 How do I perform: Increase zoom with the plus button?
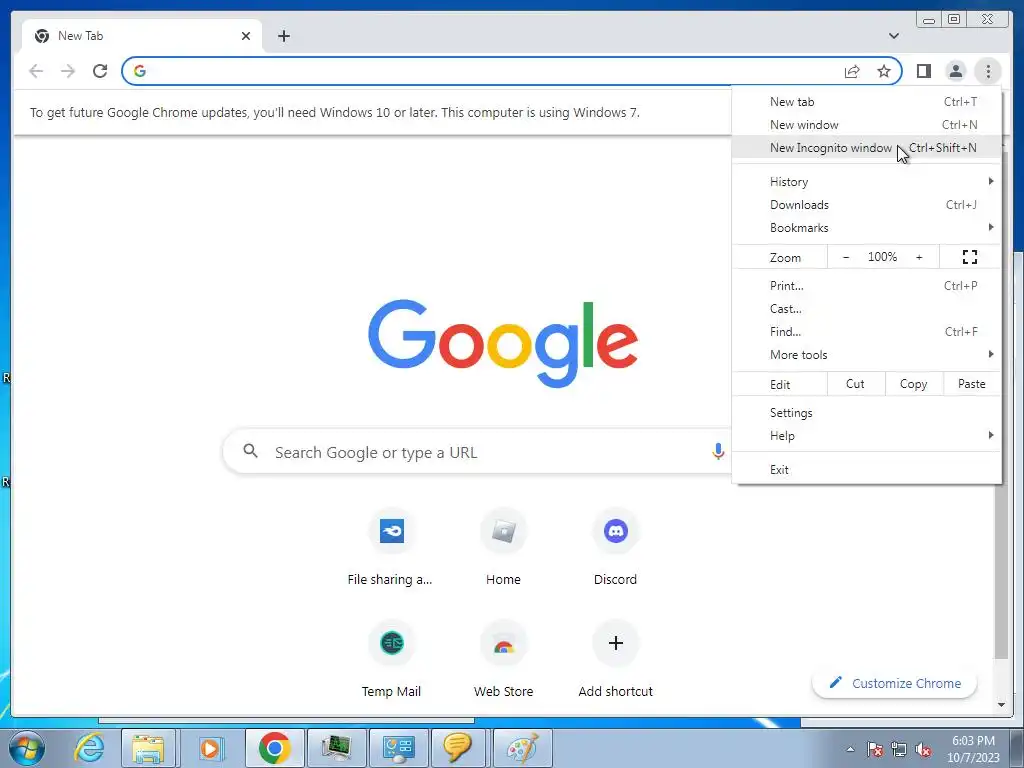point(919,257)
